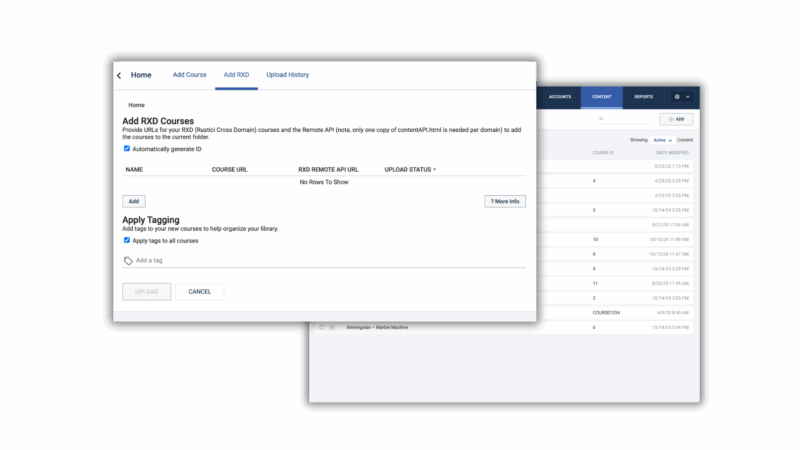Select the Wintergatan – Marble Machine checkbox
The height and width of the screenshot is (450, 800).
pos(321,327)
